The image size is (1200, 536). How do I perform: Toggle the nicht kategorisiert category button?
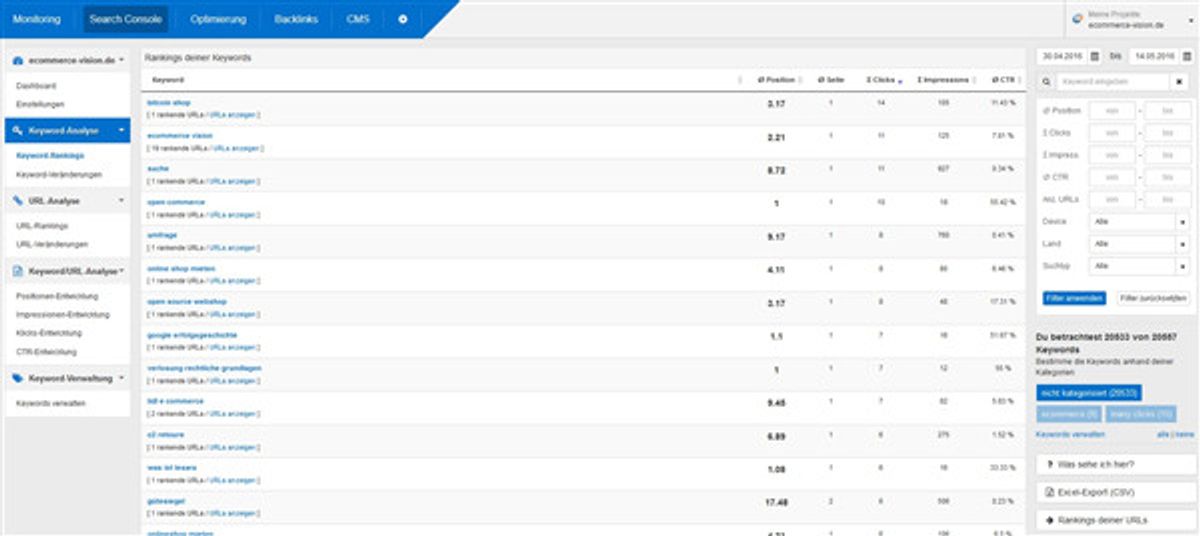click(x=1089, y=394)
